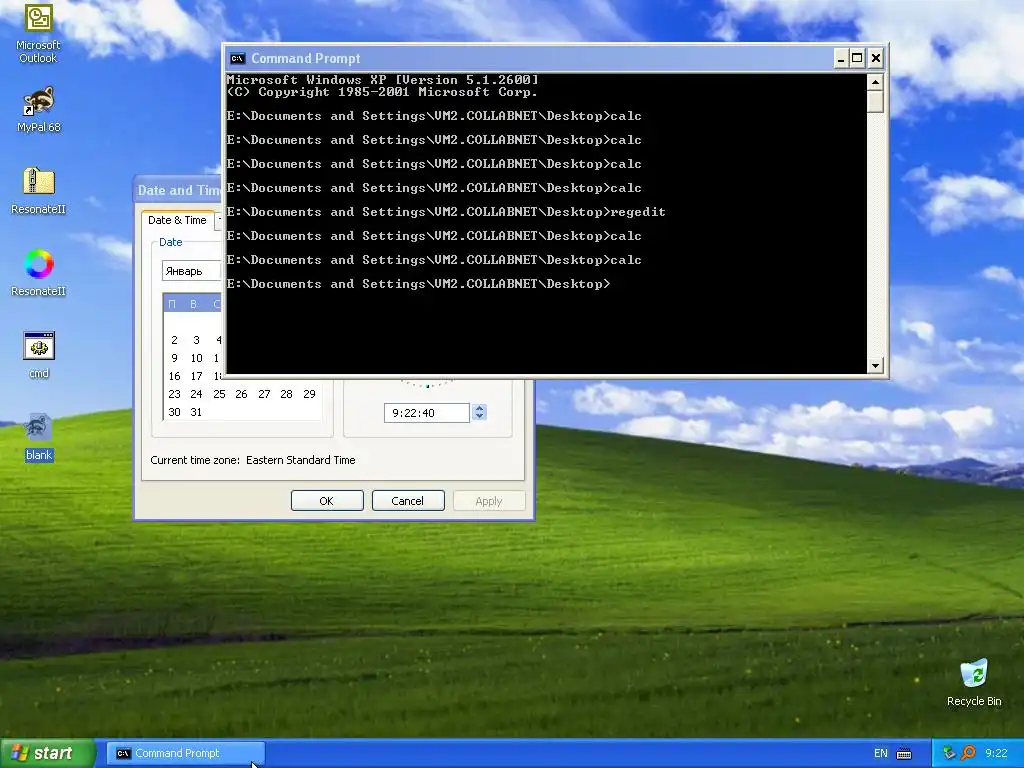This screenshot has height=768, width=1024.
Task: Click the keyboard icon in the language bar
Action: [x=904, y=754]
